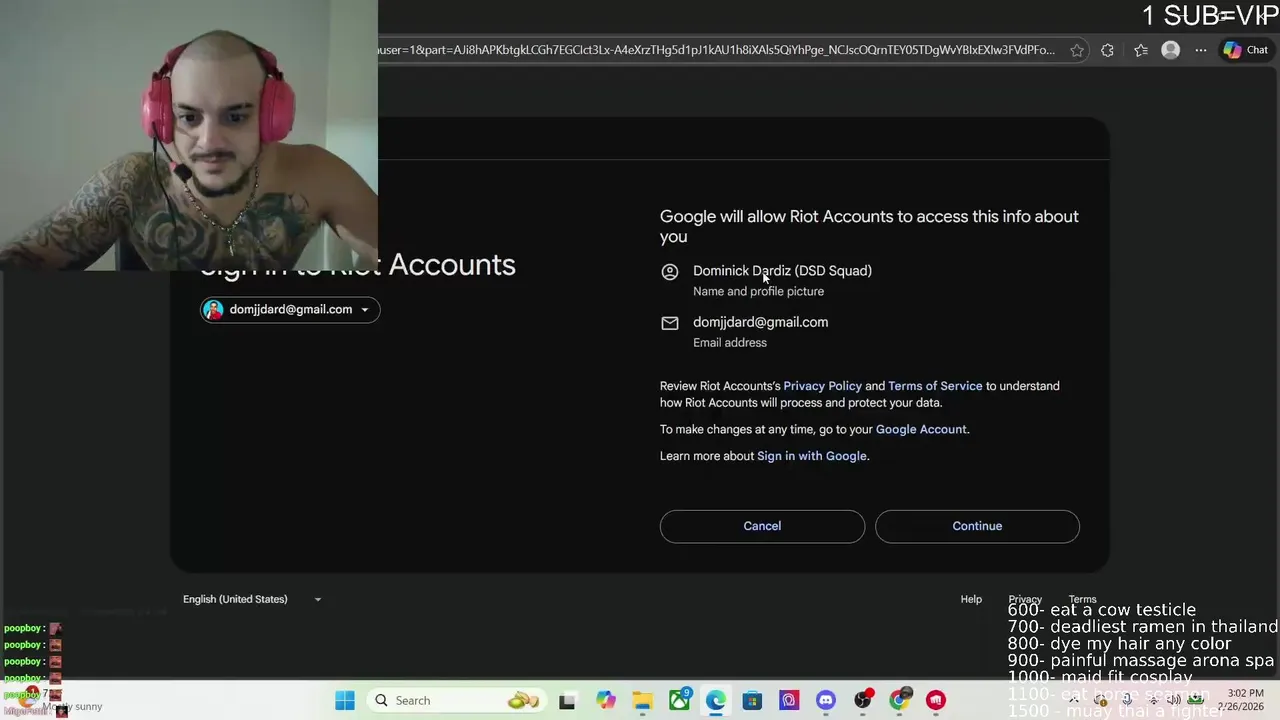Open the Google Account link
Viewport: 1280px width, 720px height.
click(921, 429)
